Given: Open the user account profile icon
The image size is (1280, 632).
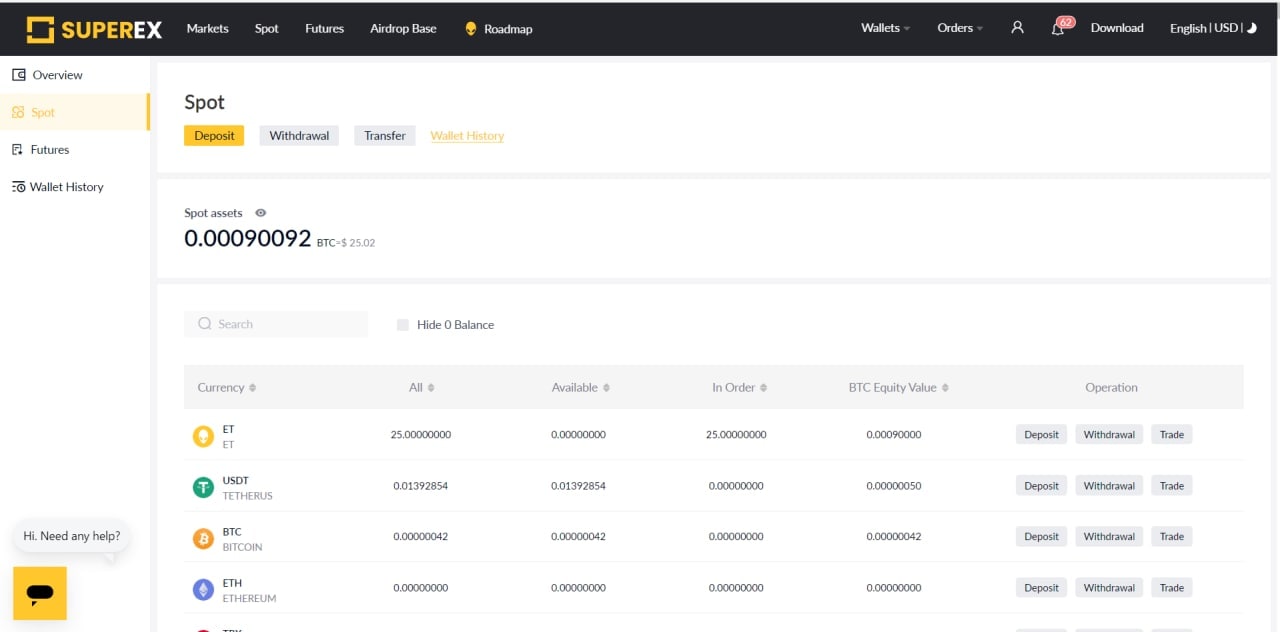Looking at the screenshot, I should coord(1017,28).
